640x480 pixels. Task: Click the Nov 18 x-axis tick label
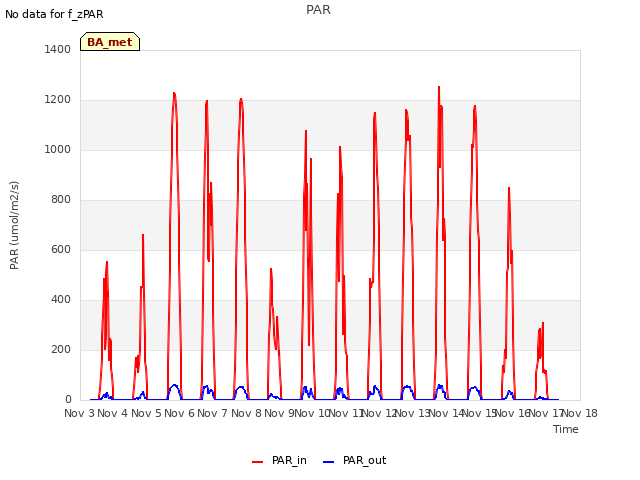pos(580,413)
